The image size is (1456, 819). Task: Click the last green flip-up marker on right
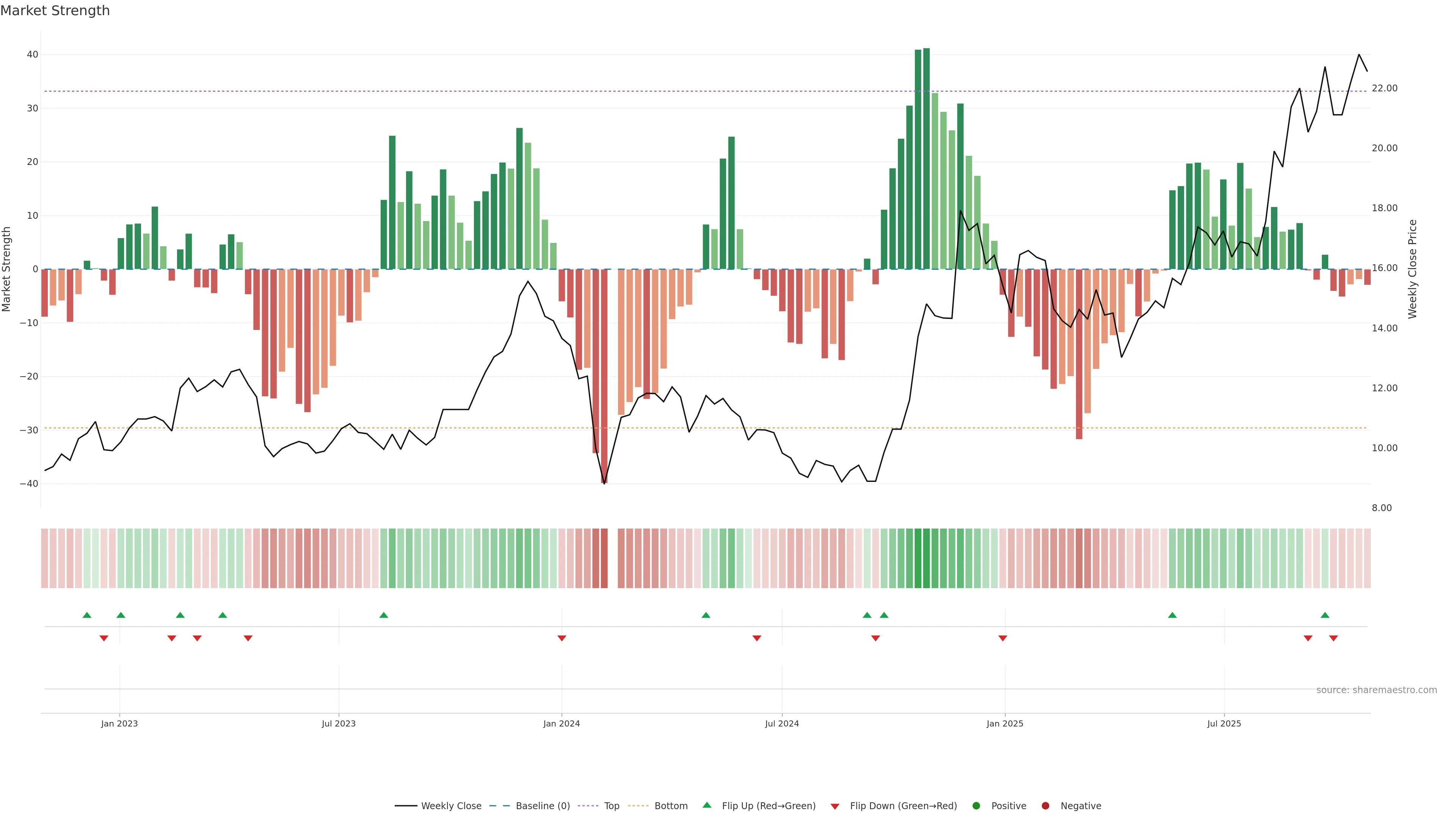tap(1325, 615)
